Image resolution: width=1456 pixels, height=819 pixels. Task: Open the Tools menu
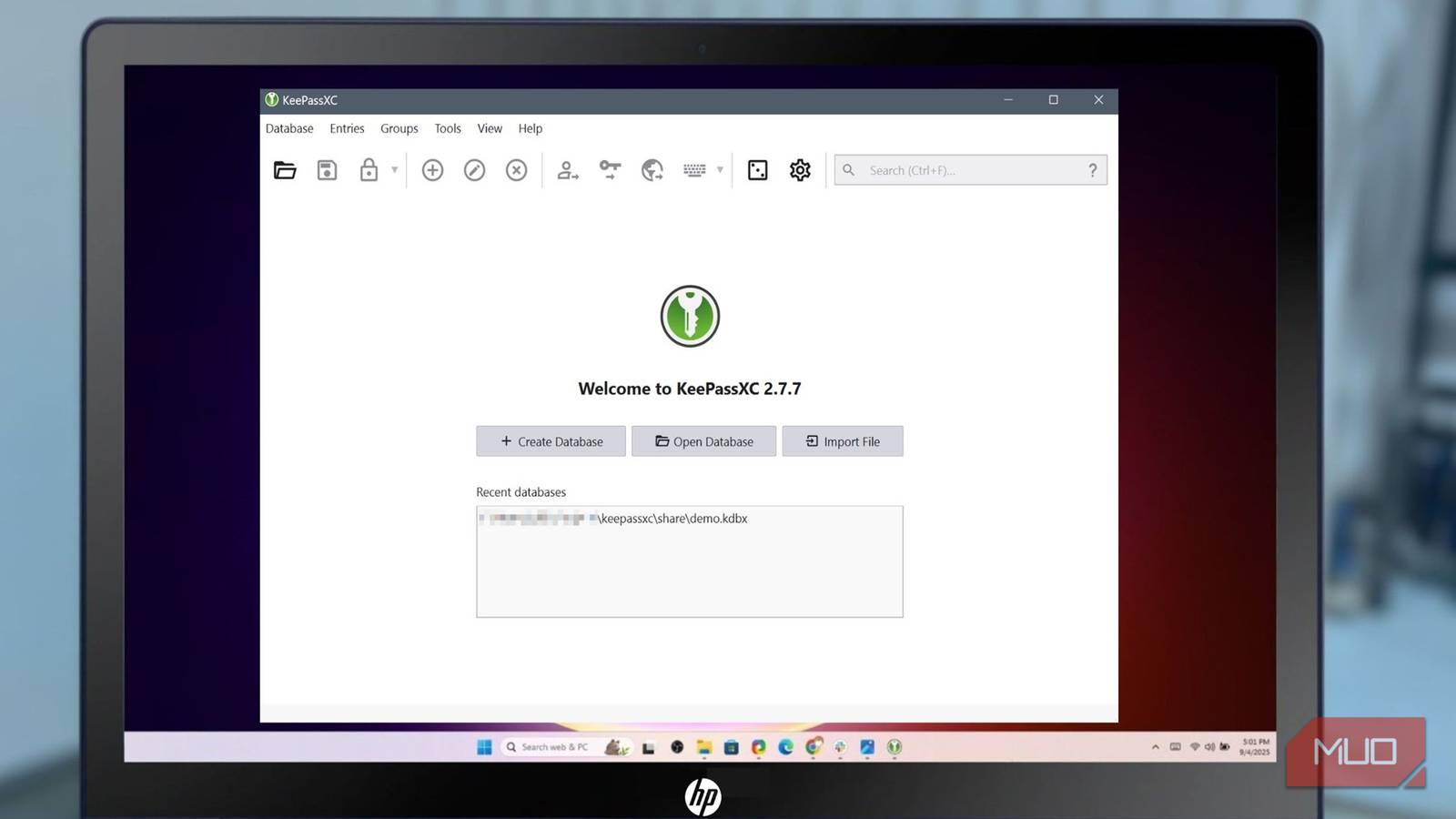pyautogui.click(x=447, y=128)
